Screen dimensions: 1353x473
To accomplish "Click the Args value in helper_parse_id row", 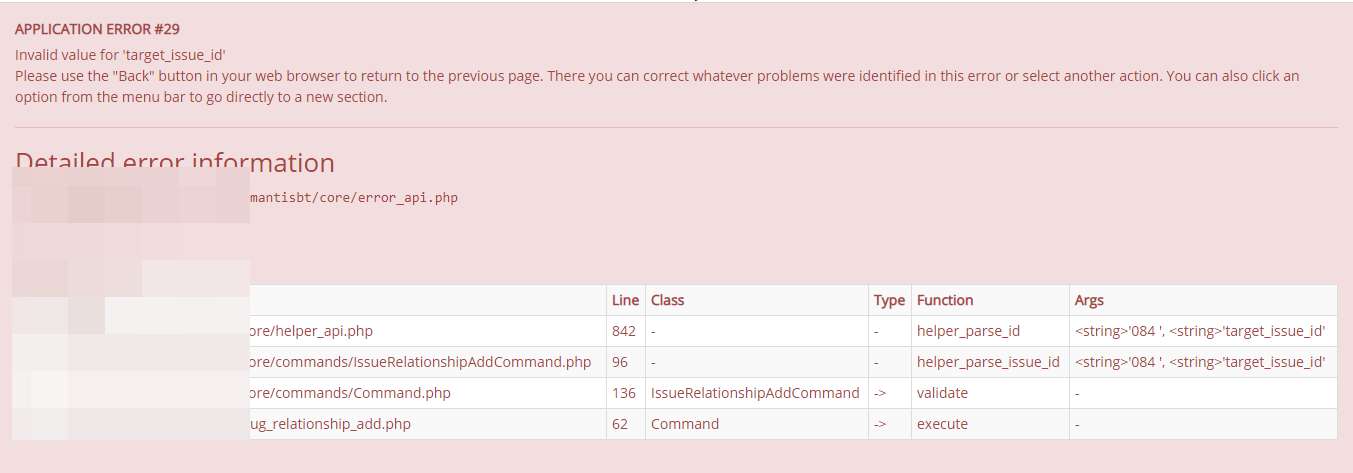I will [x=1200, y=331].
